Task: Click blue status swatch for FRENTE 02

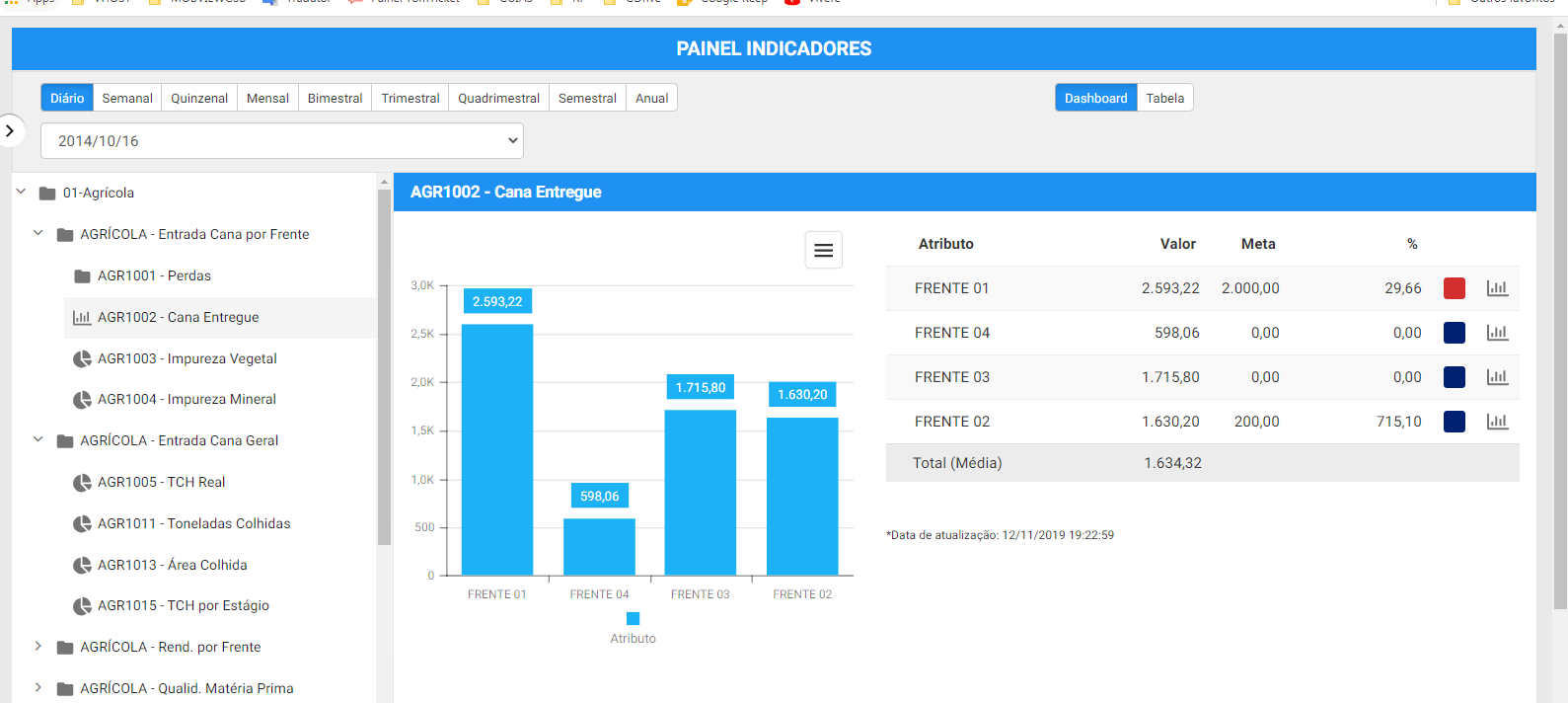Action: pyautogui.click(x=1455, y=422)
